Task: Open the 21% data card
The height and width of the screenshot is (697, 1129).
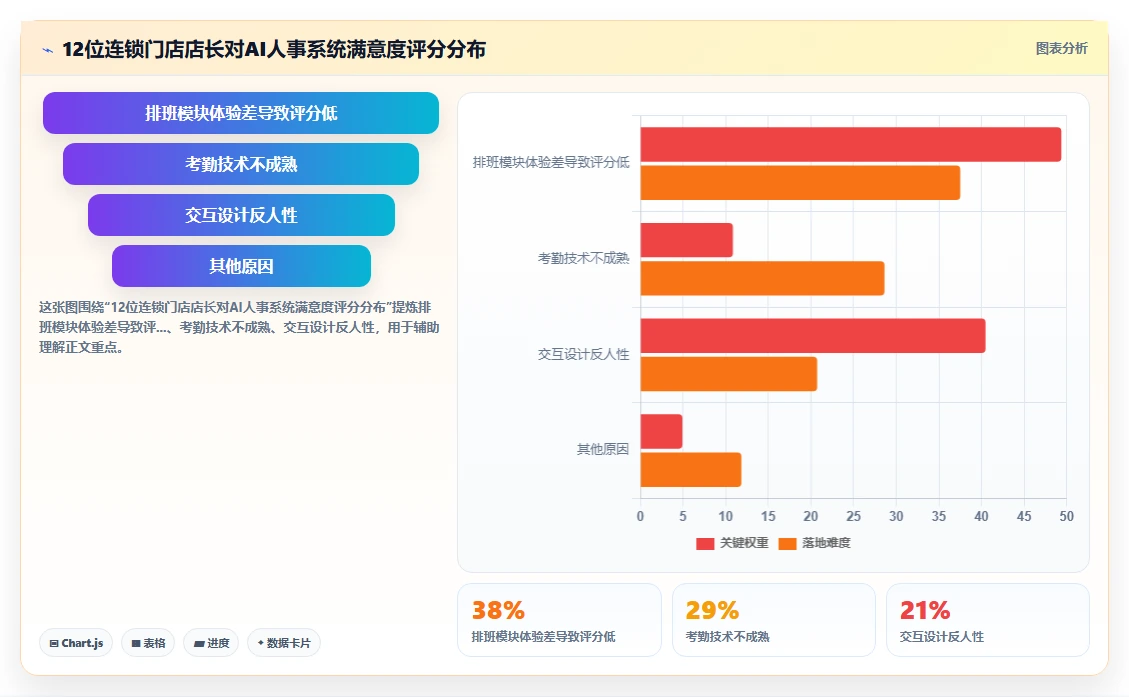Action: pos(987,620)
